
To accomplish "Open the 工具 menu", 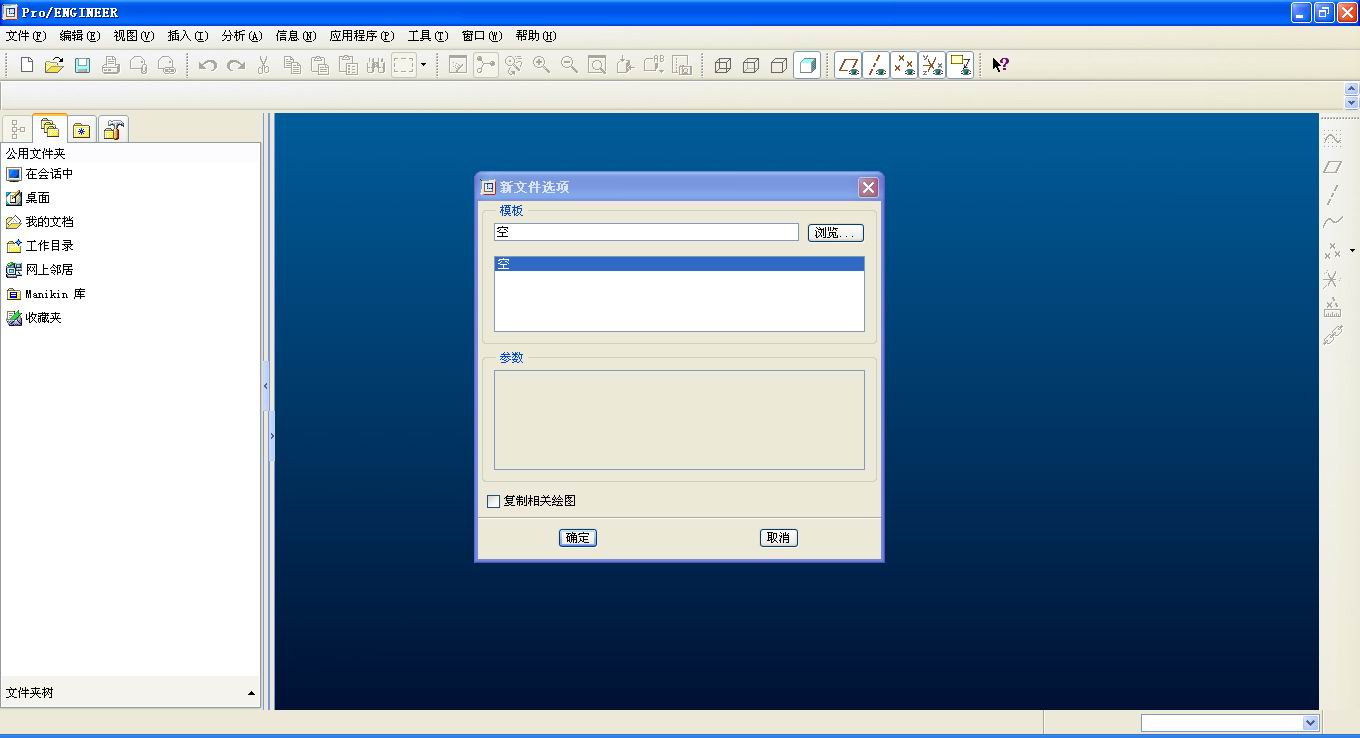I will coord(428,36).
